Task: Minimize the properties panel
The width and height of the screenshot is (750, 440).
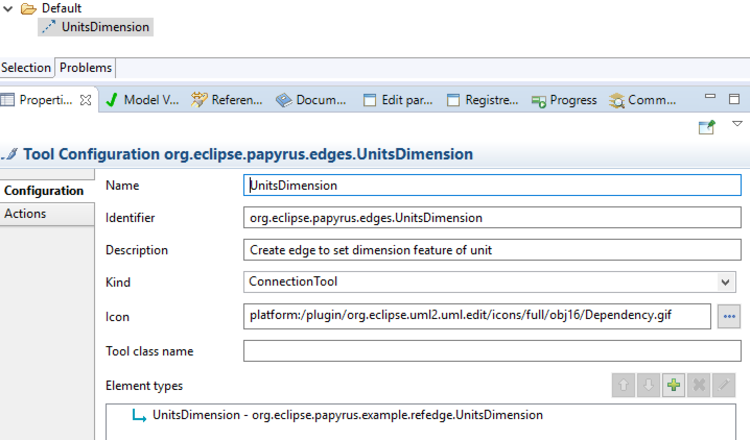Action: point(710,96)
